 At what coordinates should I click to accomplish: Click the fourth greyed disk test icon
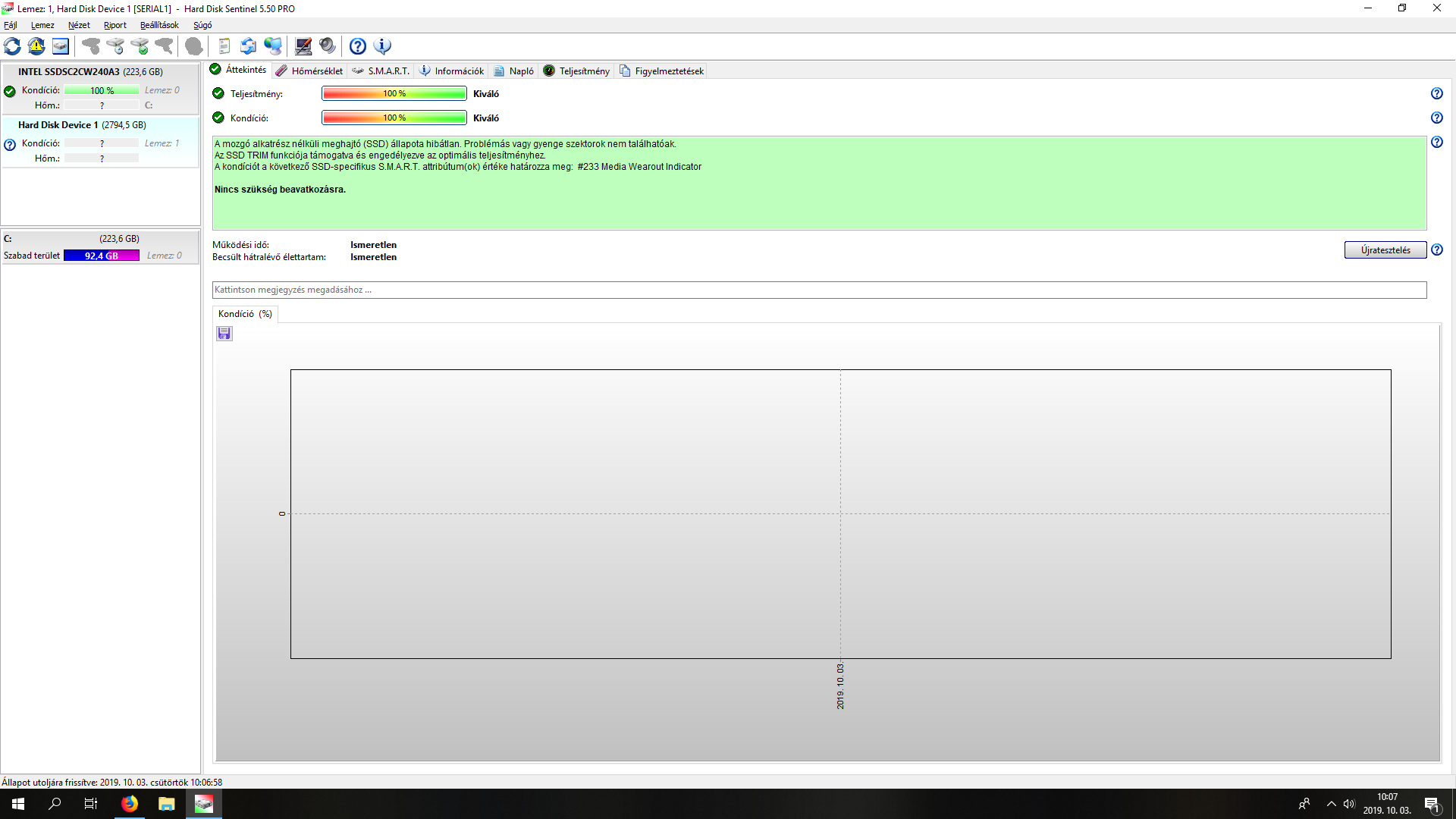[x=164, y=46]
